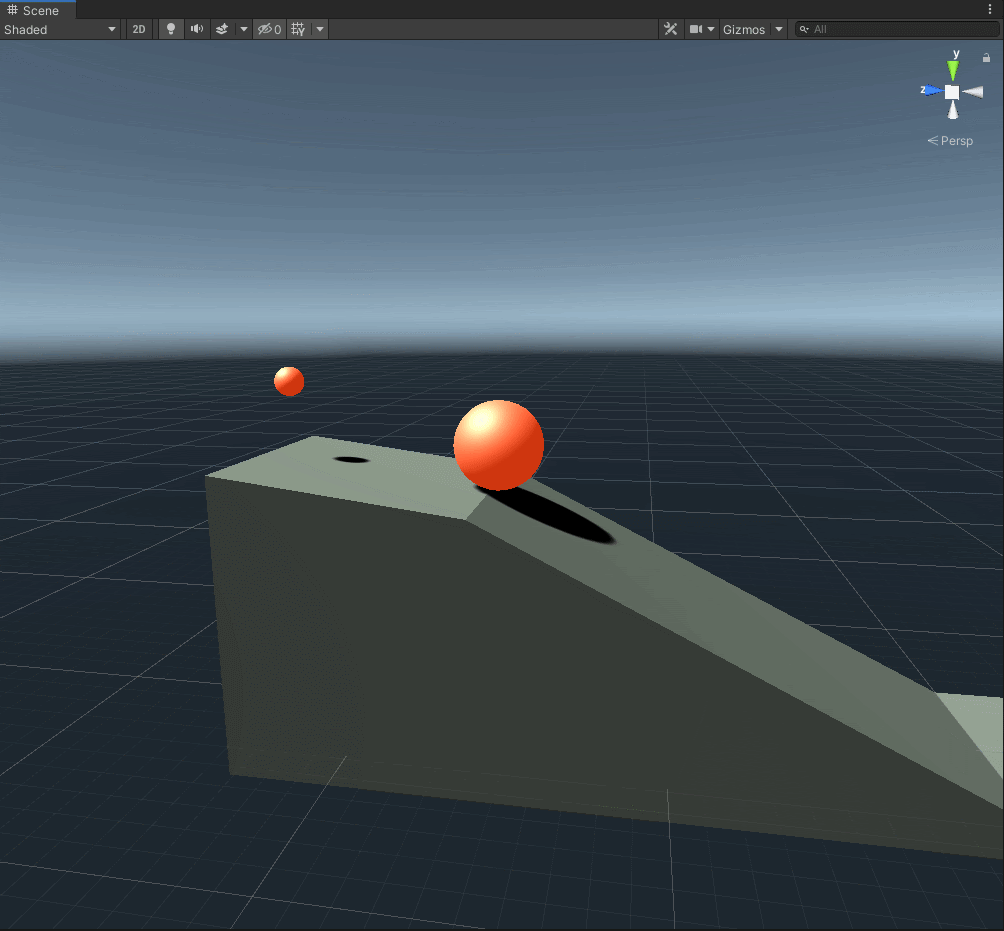Expand the Gizmos dropdown arrow
The image size is (1004, 931).
click(x=779, y=29)
